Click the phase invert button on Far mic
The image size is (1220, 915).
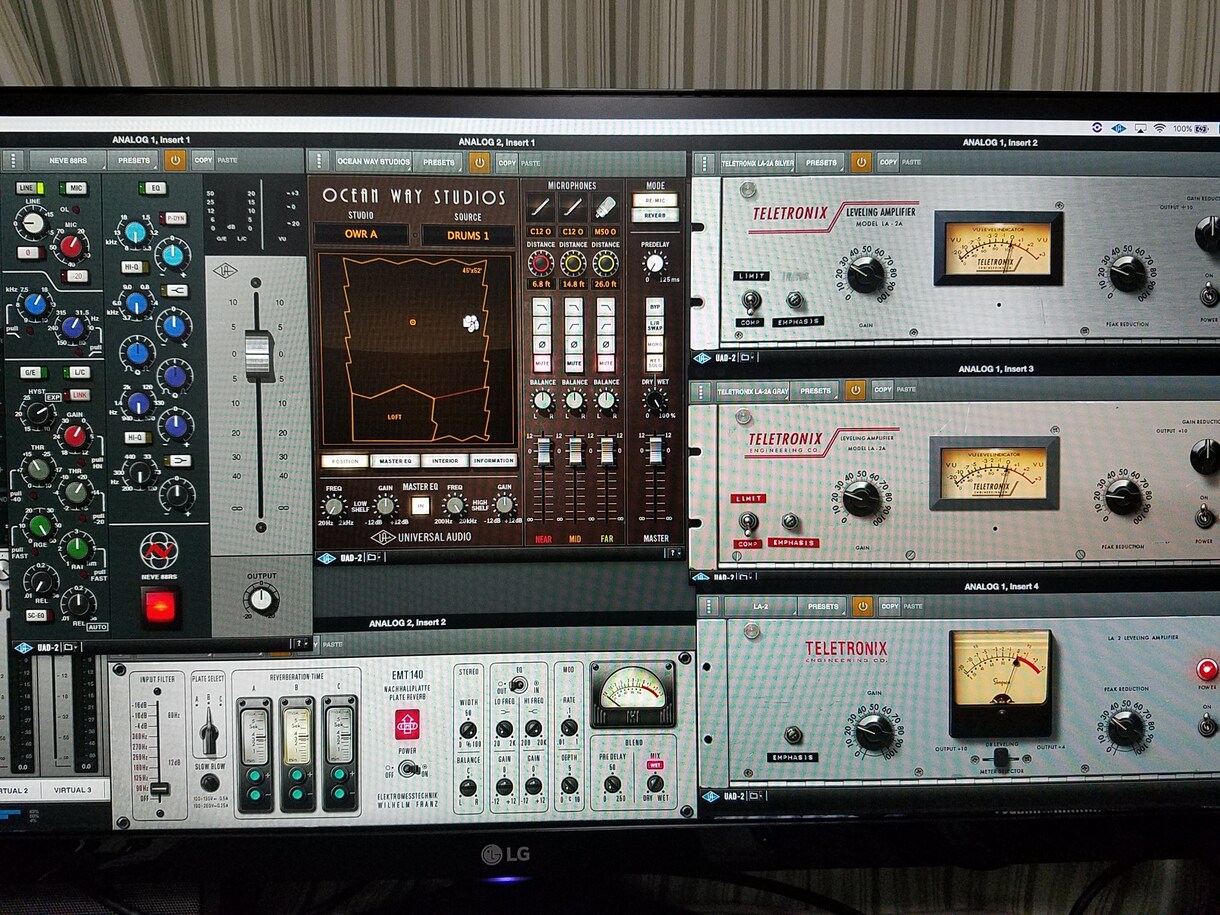(606, 345)
